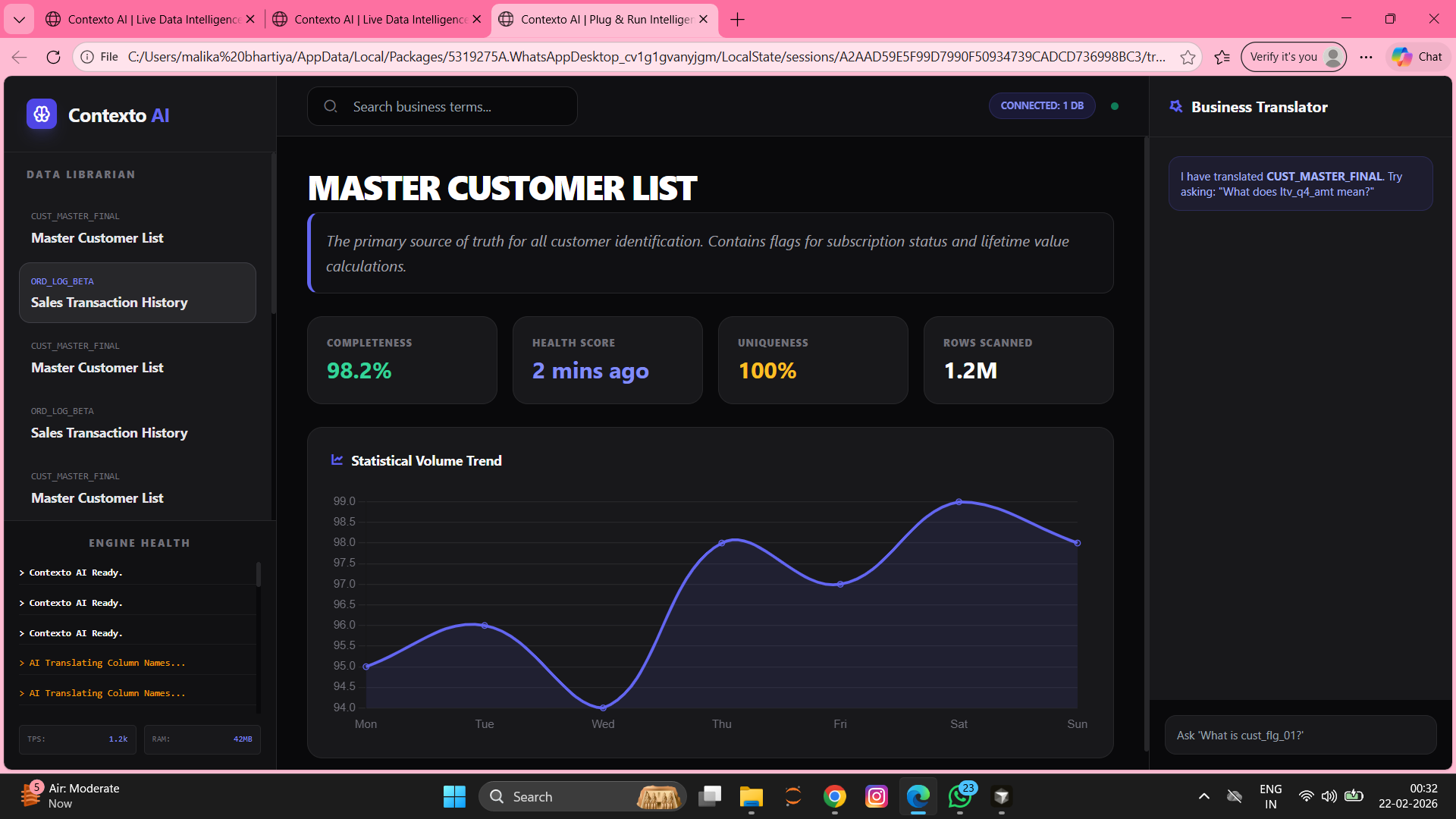Add this page to favorites with the star icon
Viewport: 1456px width, 819px height.
pyautogui.click(x=1188, y=57)
